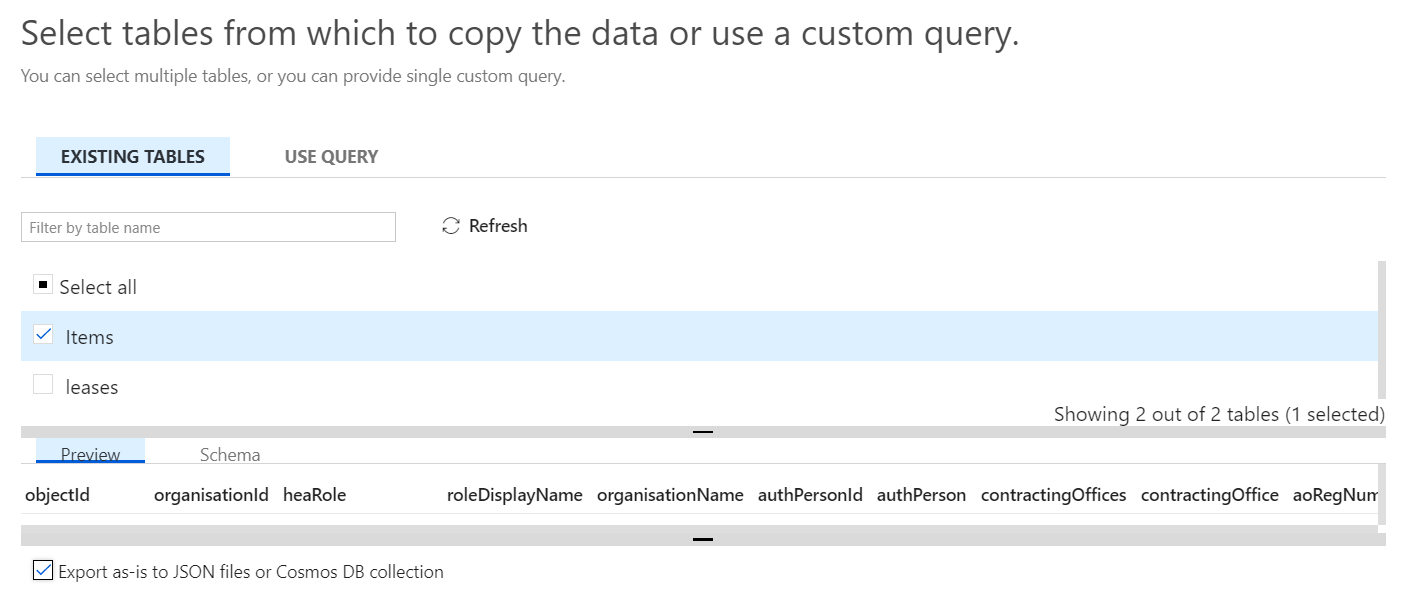Disable Export as-is to JSON option
This screenshot has width=1402, height=607.
coord(43,571)
